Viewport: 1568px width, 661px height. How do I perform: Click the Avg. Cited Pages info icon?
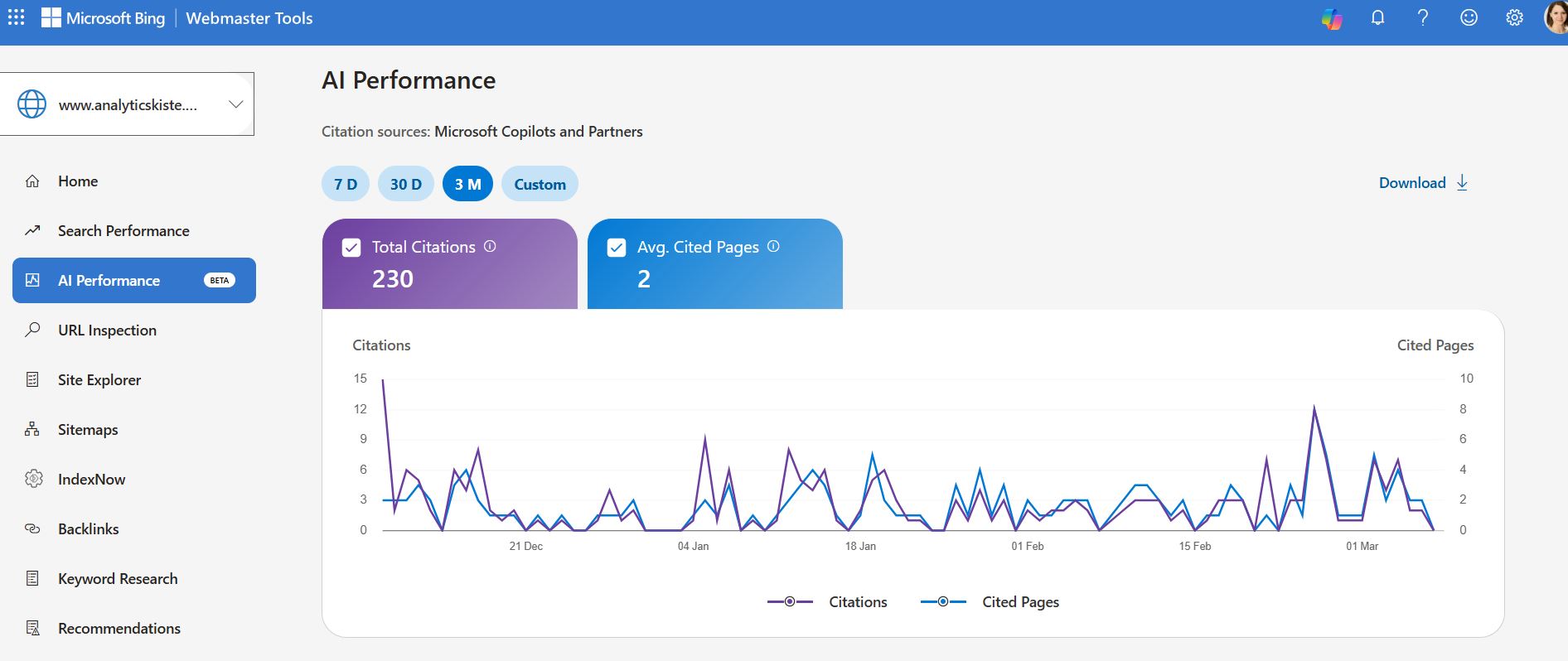773,246
